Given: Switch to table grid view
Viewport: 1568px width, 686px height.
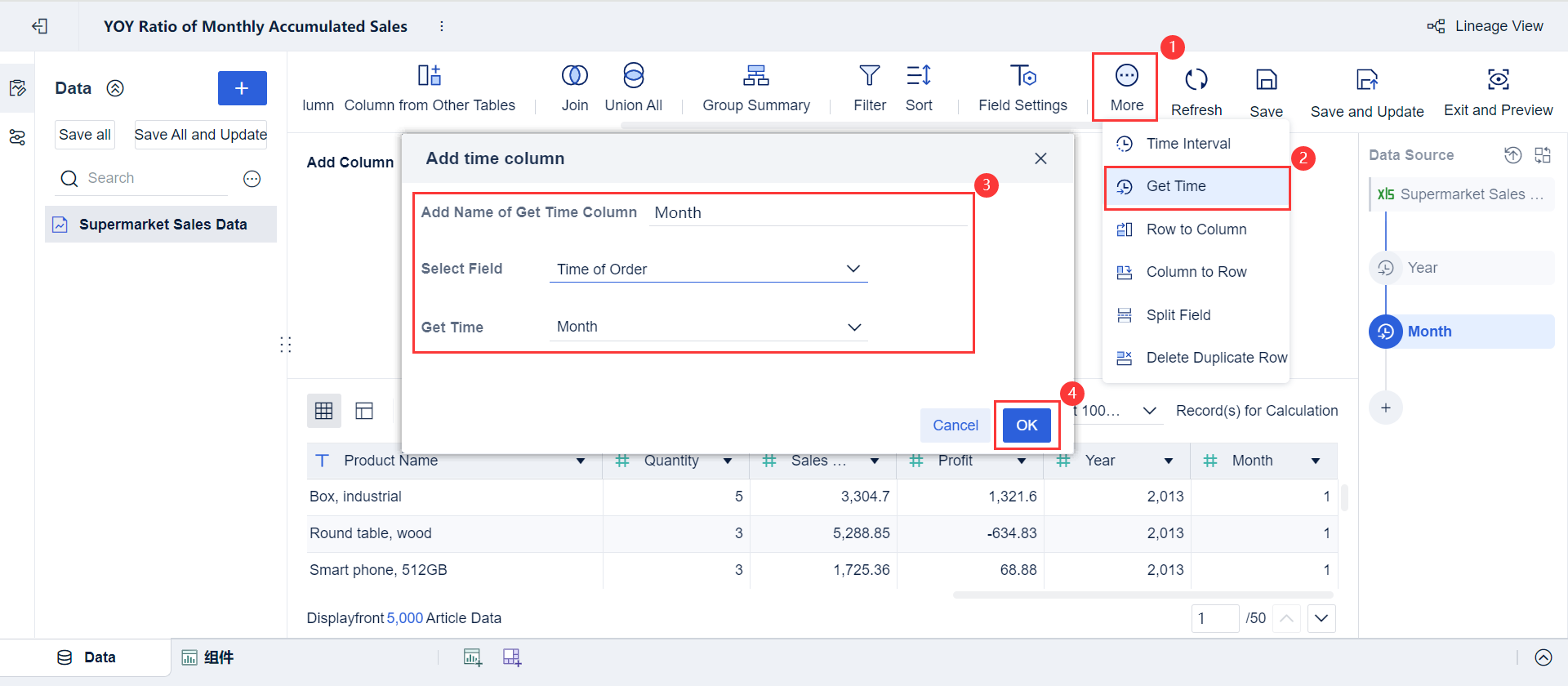Looking at the screenshot, I should [323, 411].
